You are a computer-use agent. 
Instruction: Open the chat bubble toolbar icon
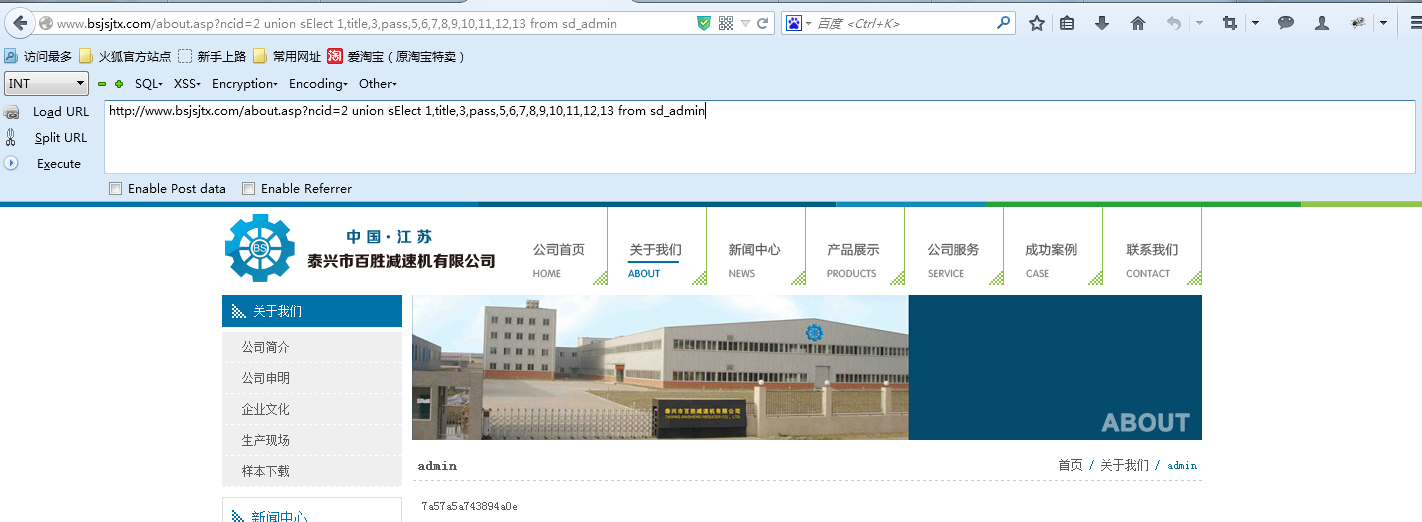point(1286,23)
